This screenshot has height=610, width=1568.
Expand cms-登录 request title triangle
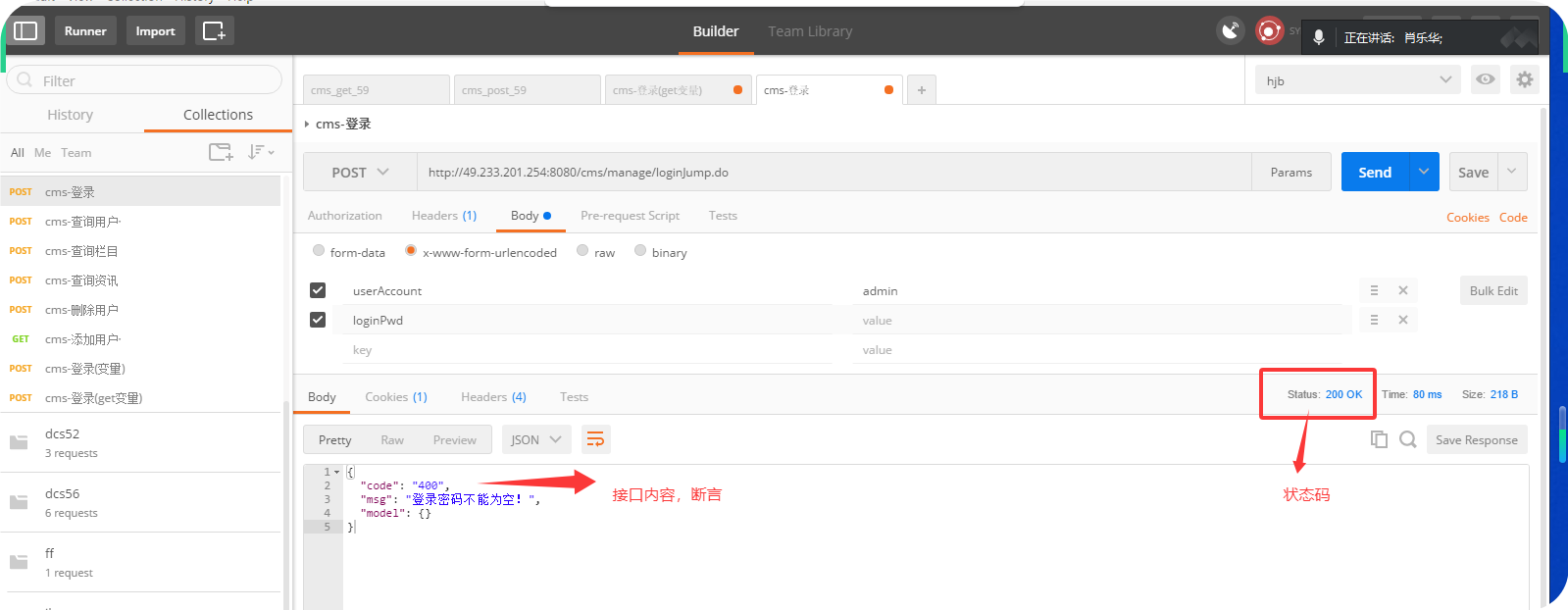[307, 124]
